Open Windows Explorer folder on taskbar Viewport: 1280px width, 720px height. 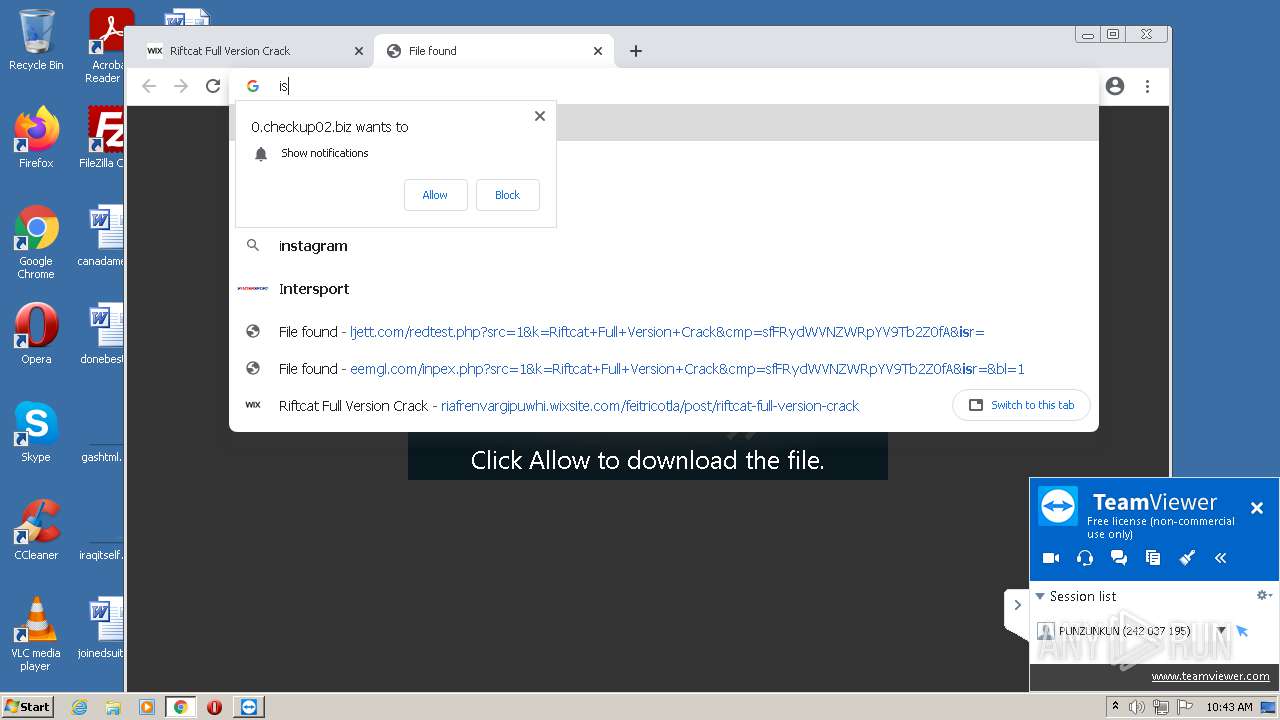113,707
